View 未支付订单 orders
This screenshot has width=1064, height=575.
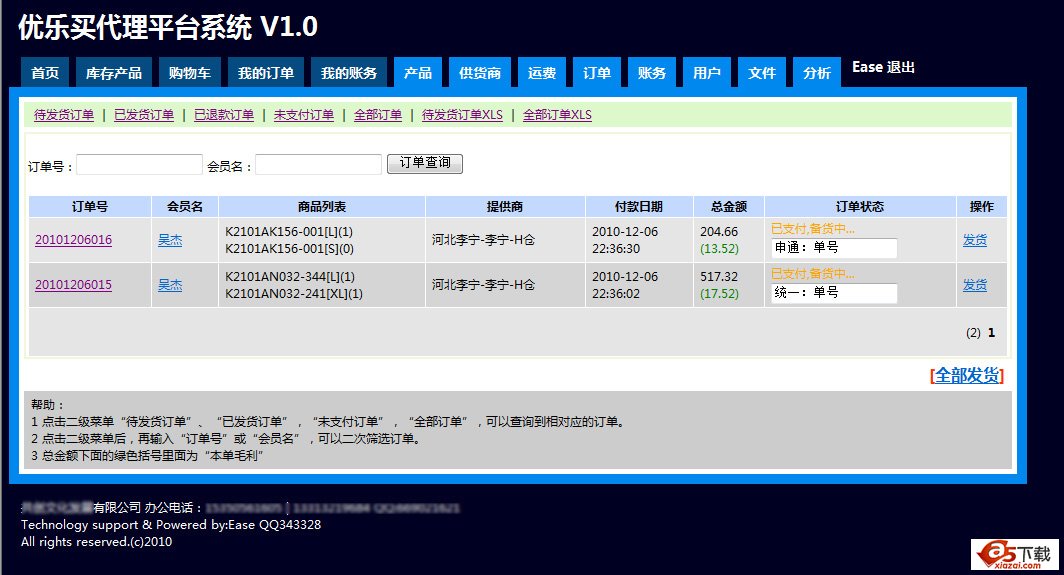pos(304,115)
